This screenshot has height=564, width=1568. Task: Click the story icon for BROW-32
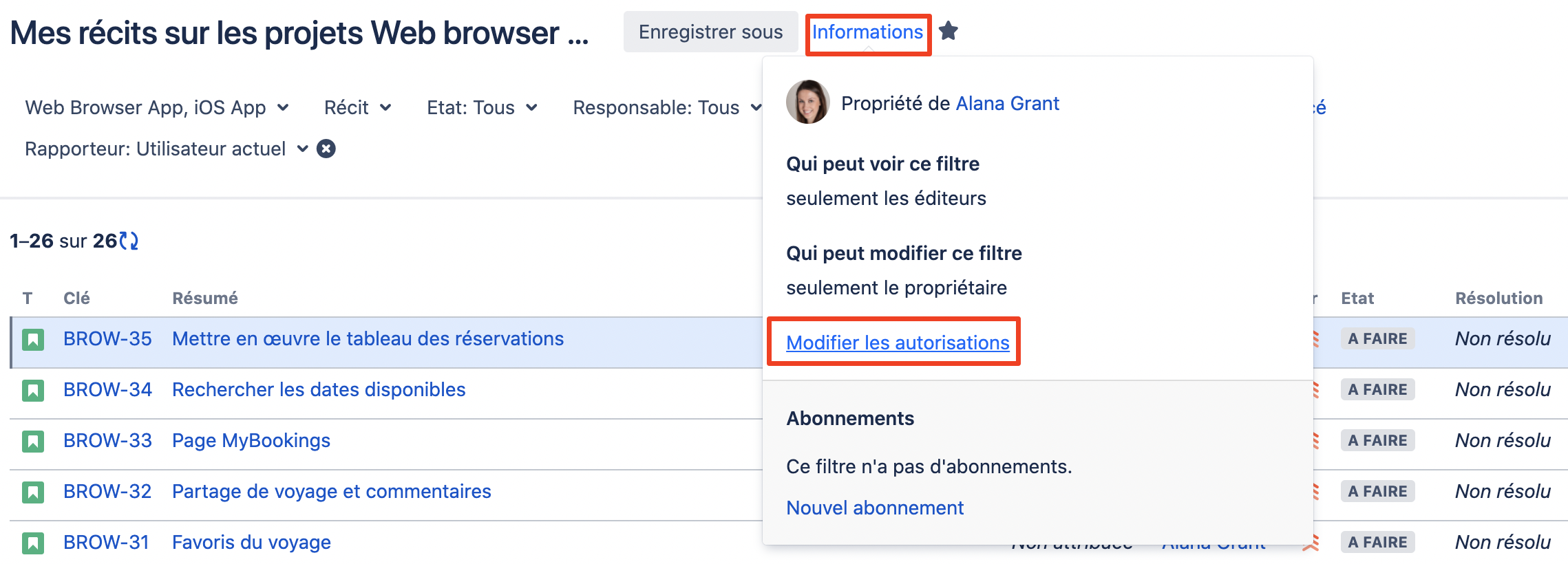[x=33, y=492]
